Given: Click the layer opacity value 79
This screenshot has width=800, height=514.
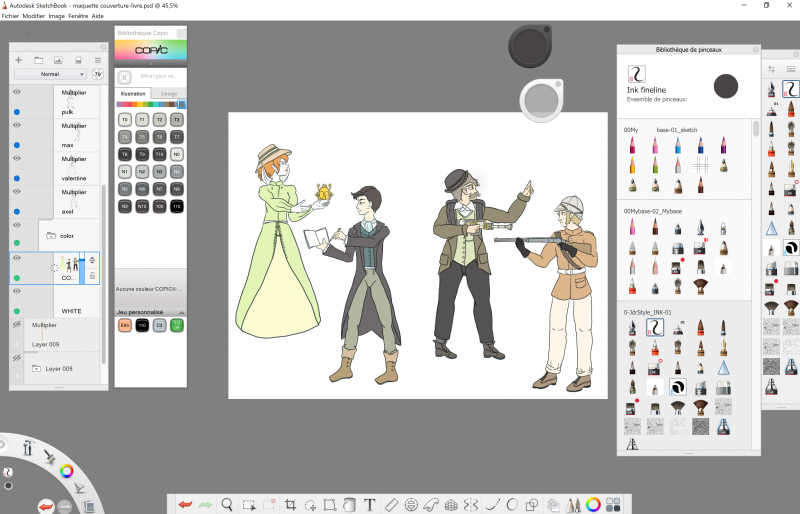Looking at the screenshot, I should pos(97,74).
